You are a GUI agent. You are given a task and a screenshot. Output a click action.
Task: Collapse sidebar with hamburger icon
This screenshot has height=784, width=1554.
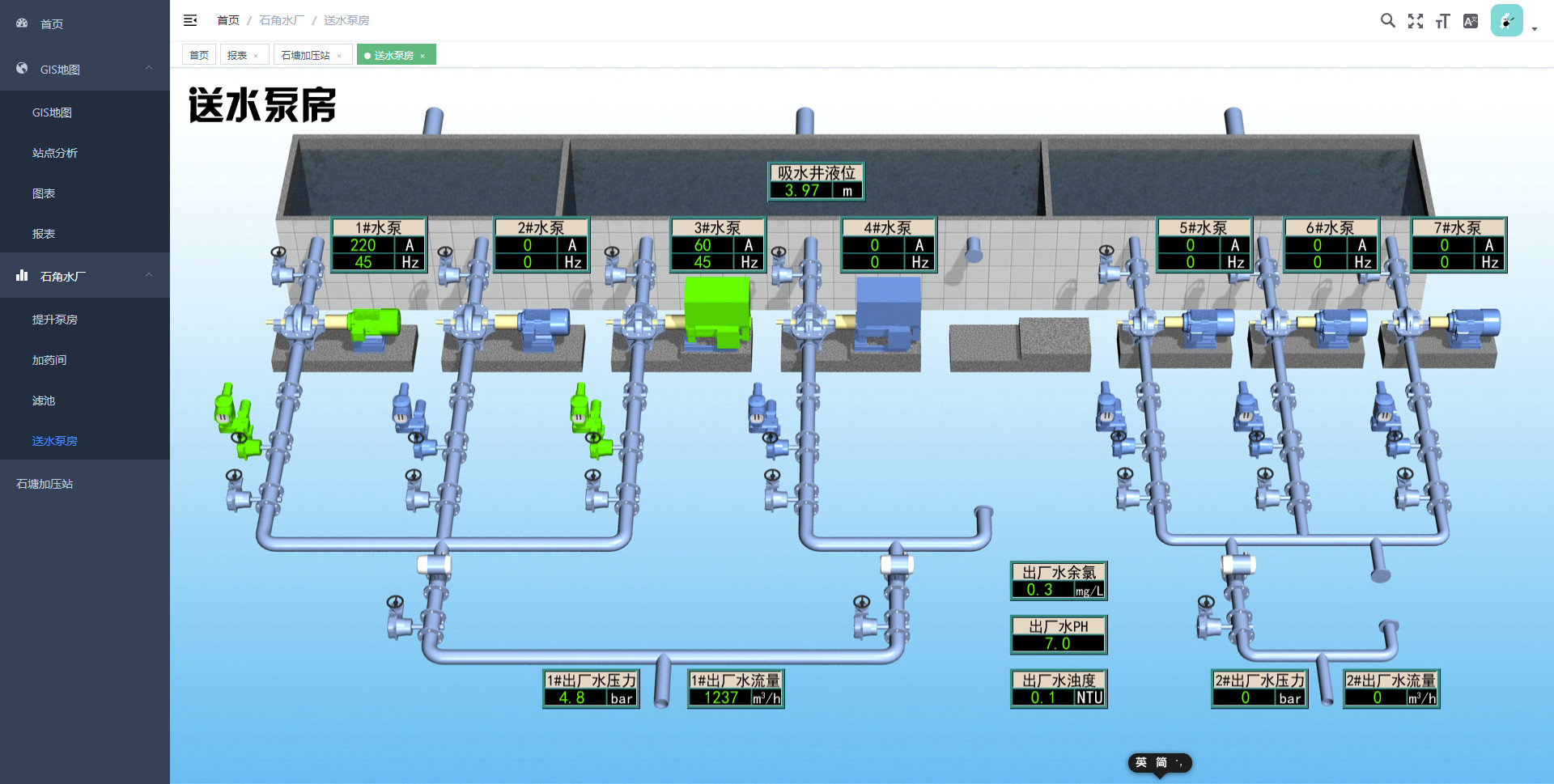point(190,20)
